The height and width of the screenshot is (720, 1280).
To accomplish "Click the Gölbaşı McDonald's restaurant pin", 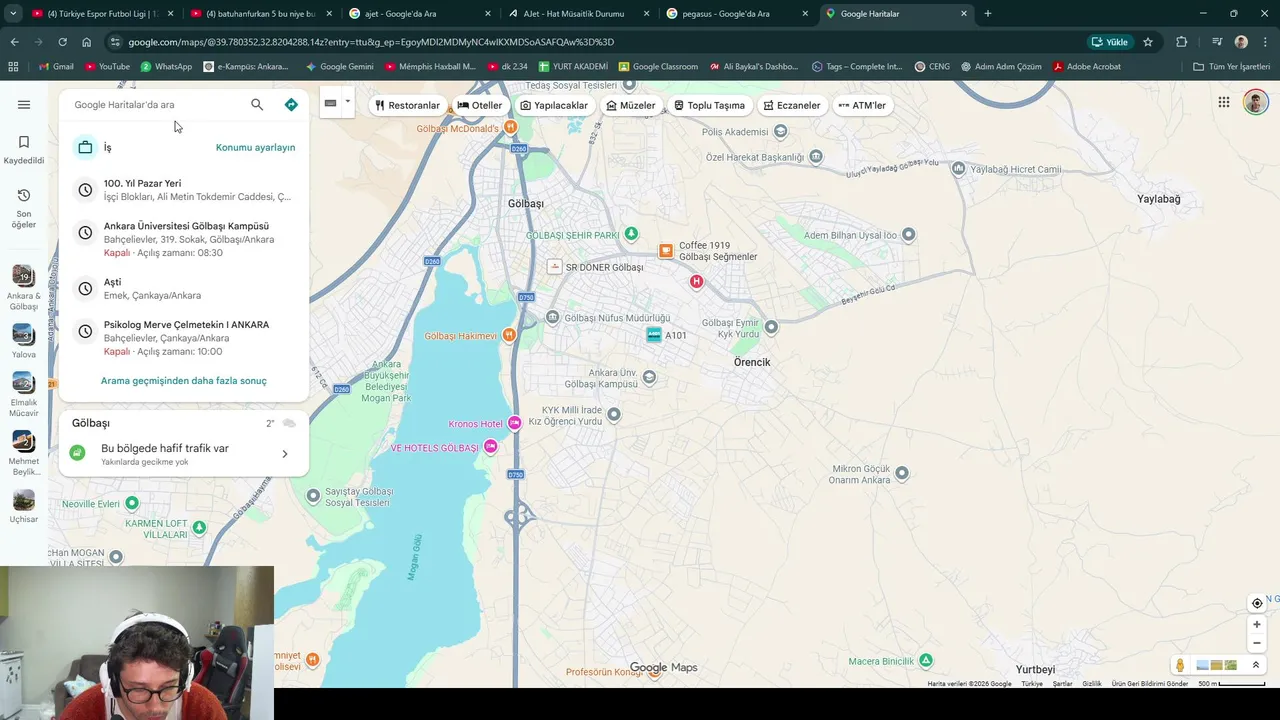I will coord(510,128).
